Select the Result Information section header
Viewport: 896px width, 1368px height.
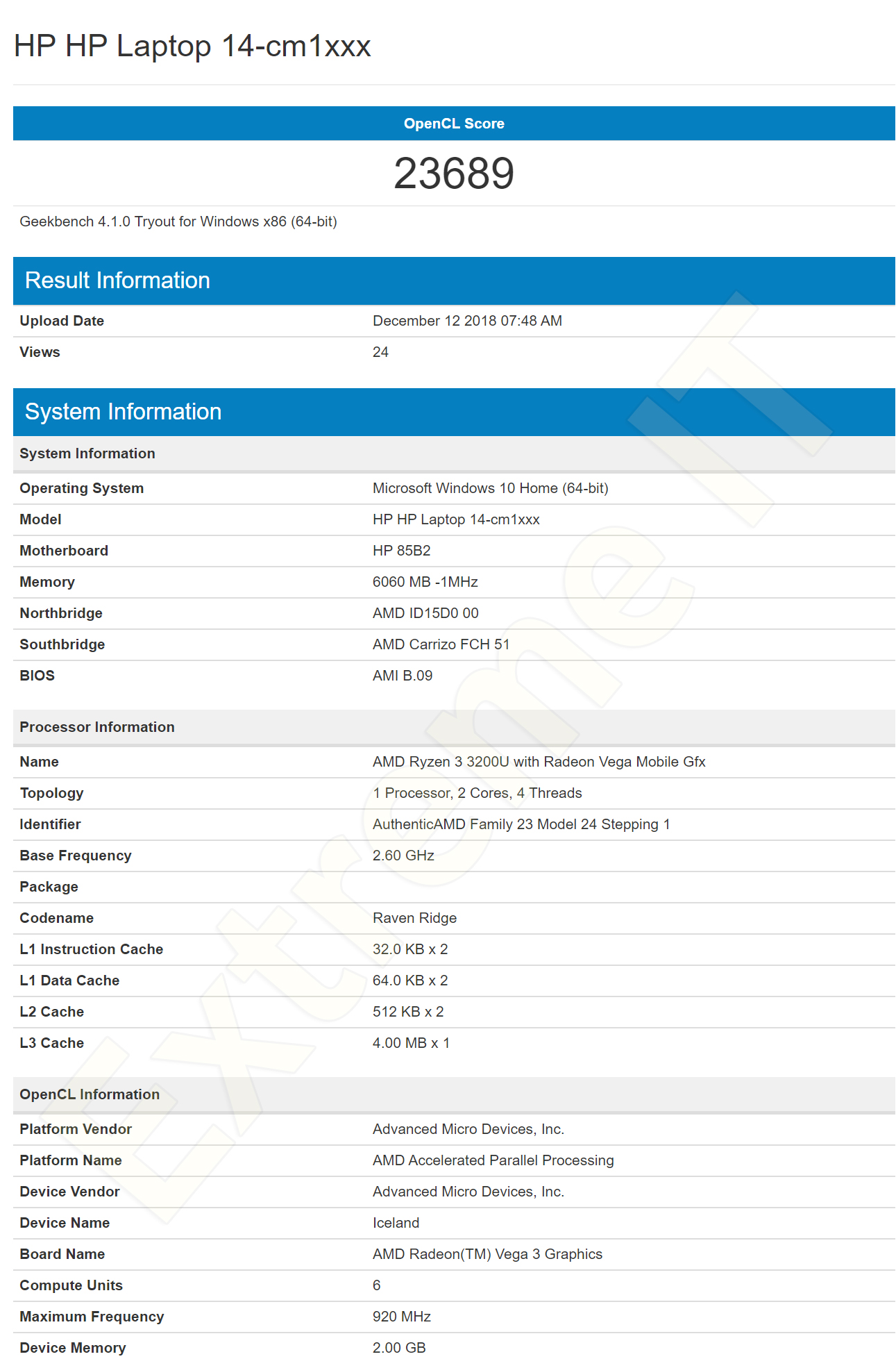tap(454, 281)
